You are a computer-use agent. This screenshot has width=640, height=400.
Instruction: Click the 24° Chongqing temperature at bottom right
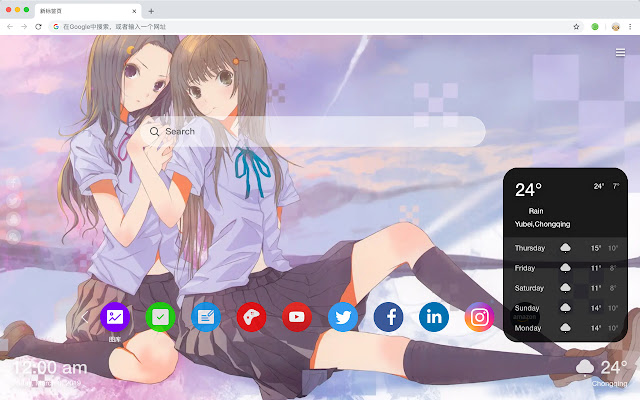pos(614,368)
